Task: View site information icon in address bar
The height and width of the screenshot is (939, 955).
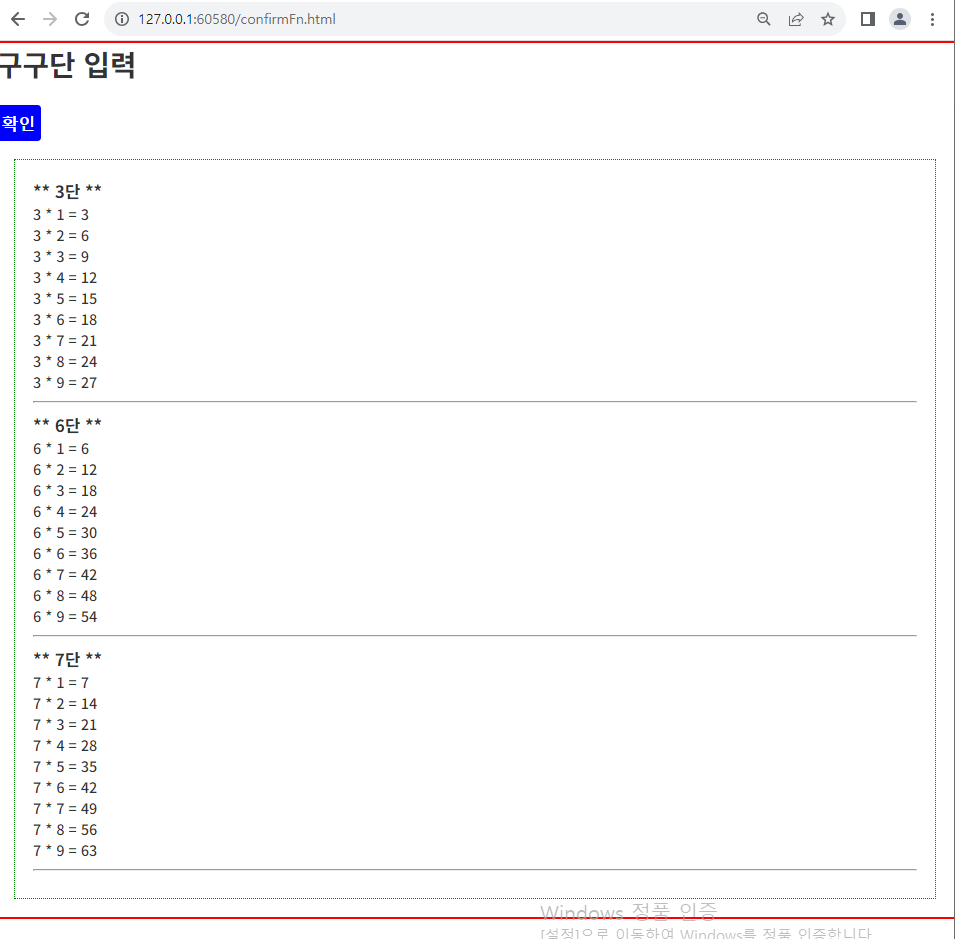Action: [122, 19]
